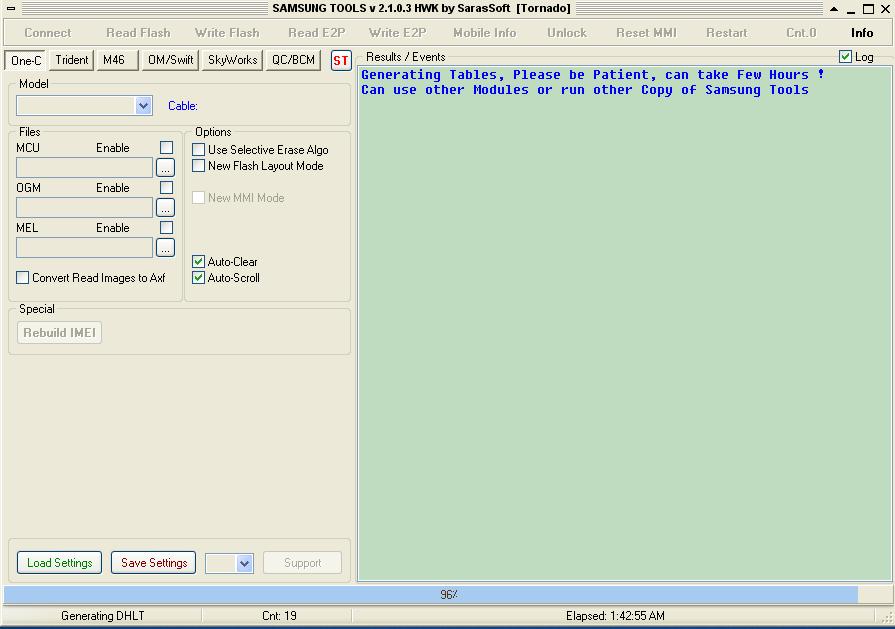Click the roll-up arrow in title bar
This screenshot has width=895, height=629.
[x=834, y=9]
